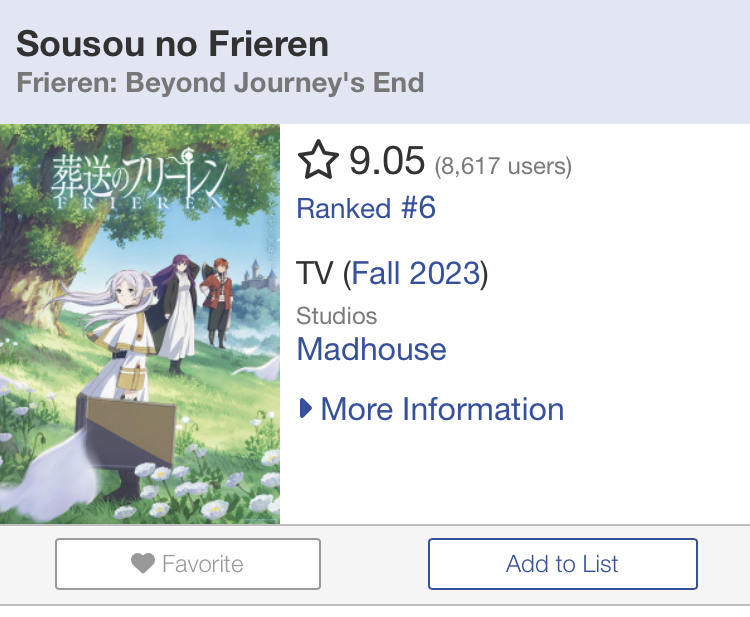Open the Frieren poster thumbnail
This screenshot has height=617, width=750.
140,324
